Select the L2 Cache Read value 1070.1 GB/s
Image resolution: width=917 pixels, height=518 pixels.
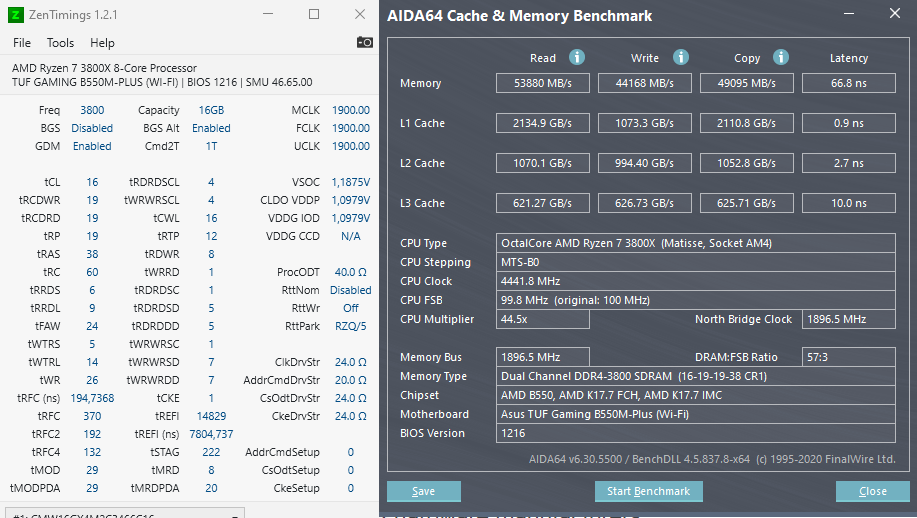[543, 163]
